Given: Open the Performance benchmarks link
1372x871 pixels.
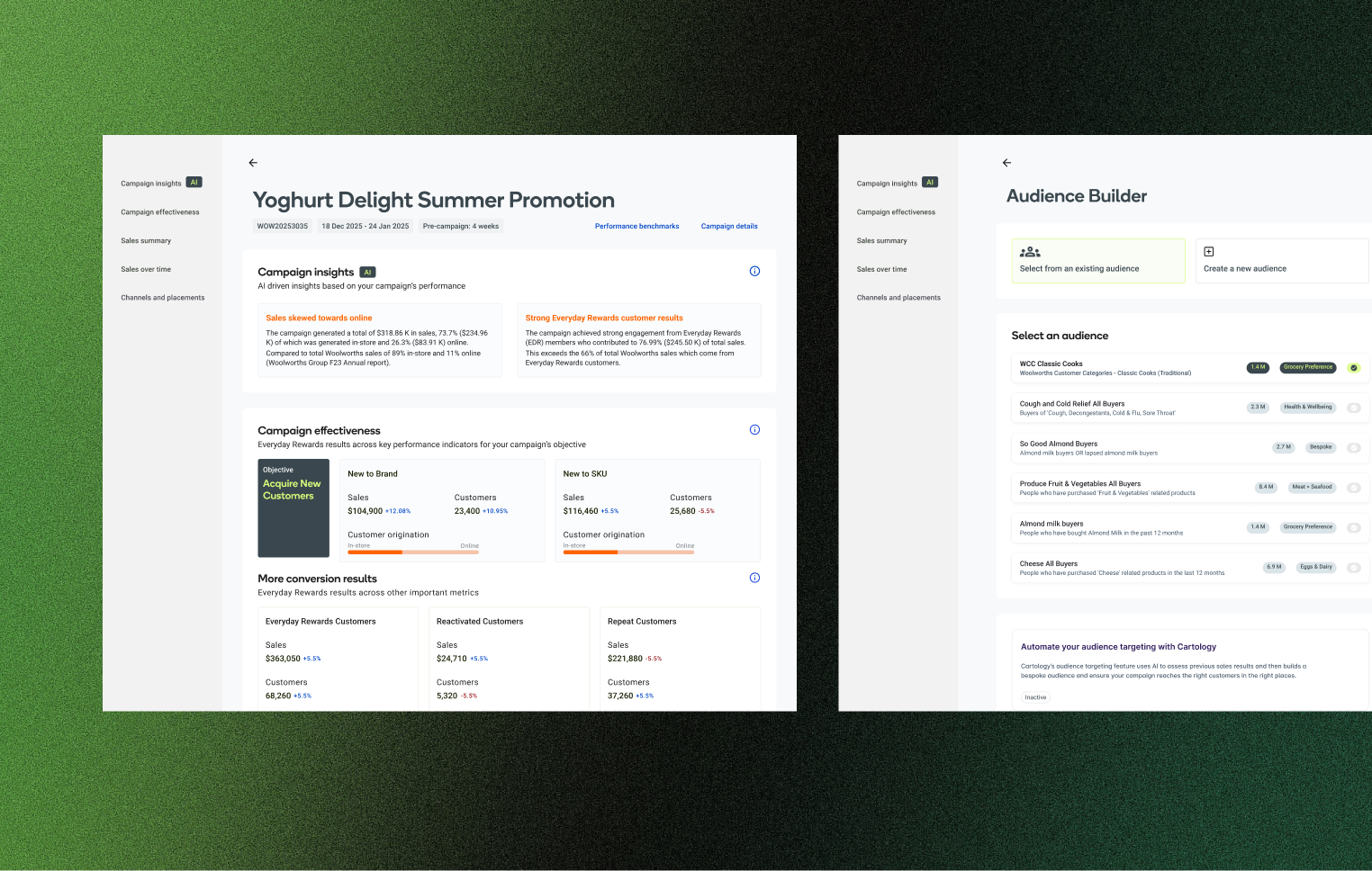Looking at the screenshot, I should coord(636,226).
